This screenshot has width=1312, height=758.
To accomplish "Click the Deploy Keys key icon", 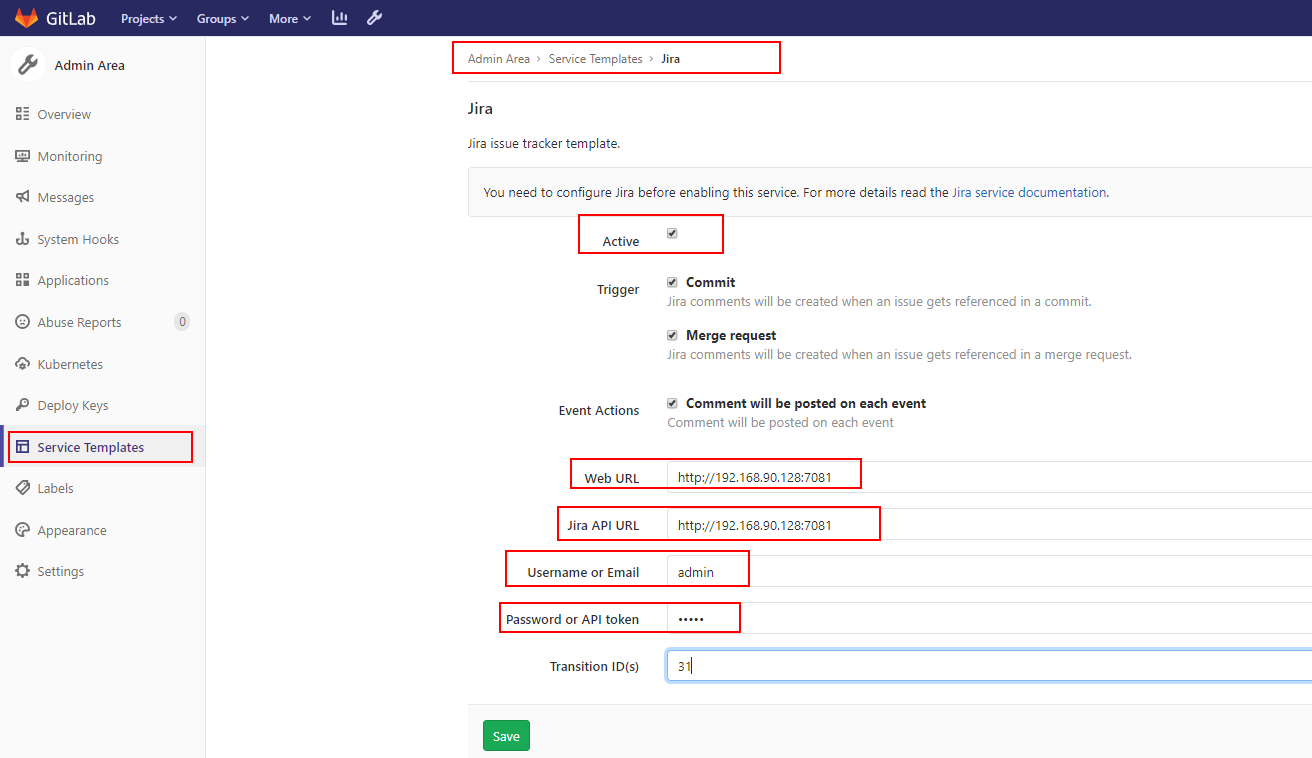I will click(x=22, y=405).
